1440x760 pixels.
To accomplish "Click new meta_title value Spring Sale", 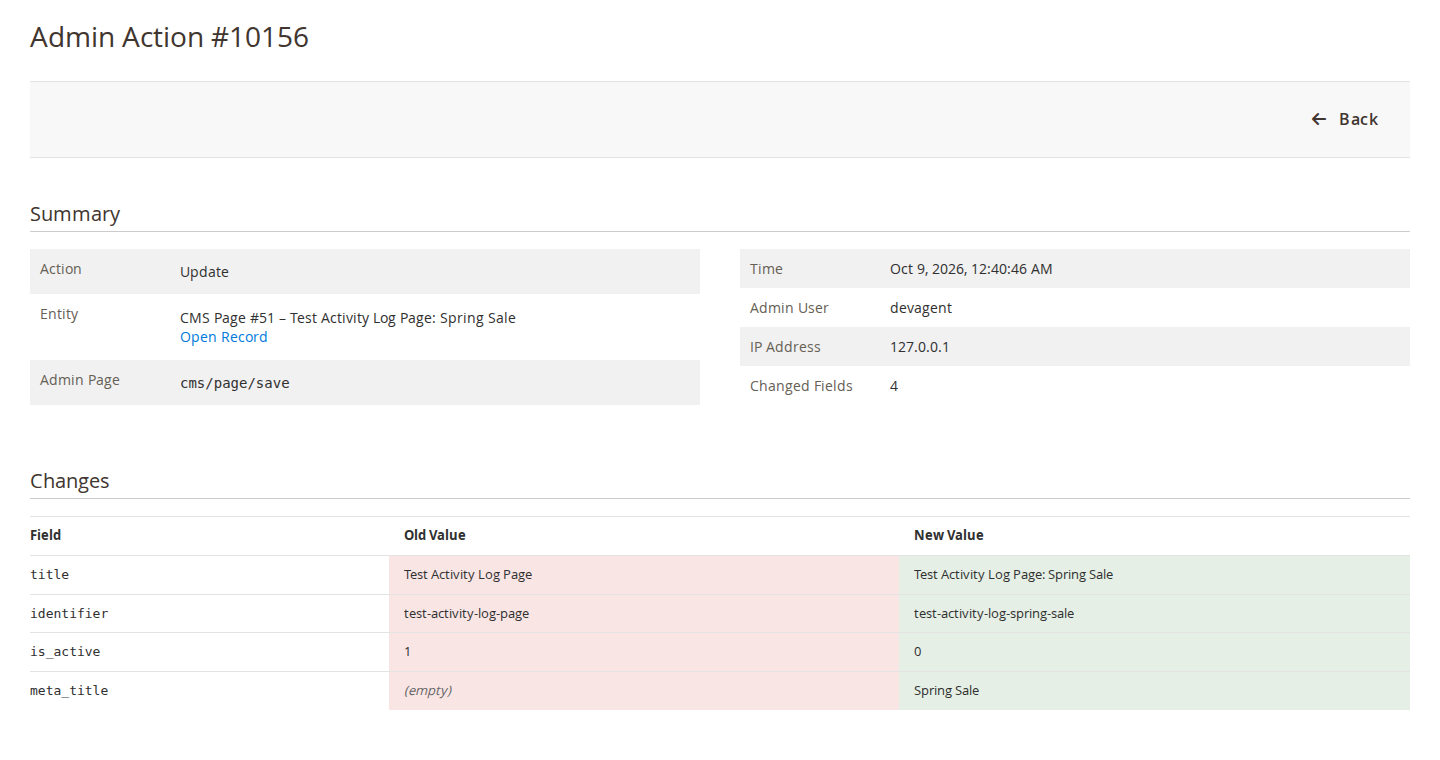I will click(947, 691).
